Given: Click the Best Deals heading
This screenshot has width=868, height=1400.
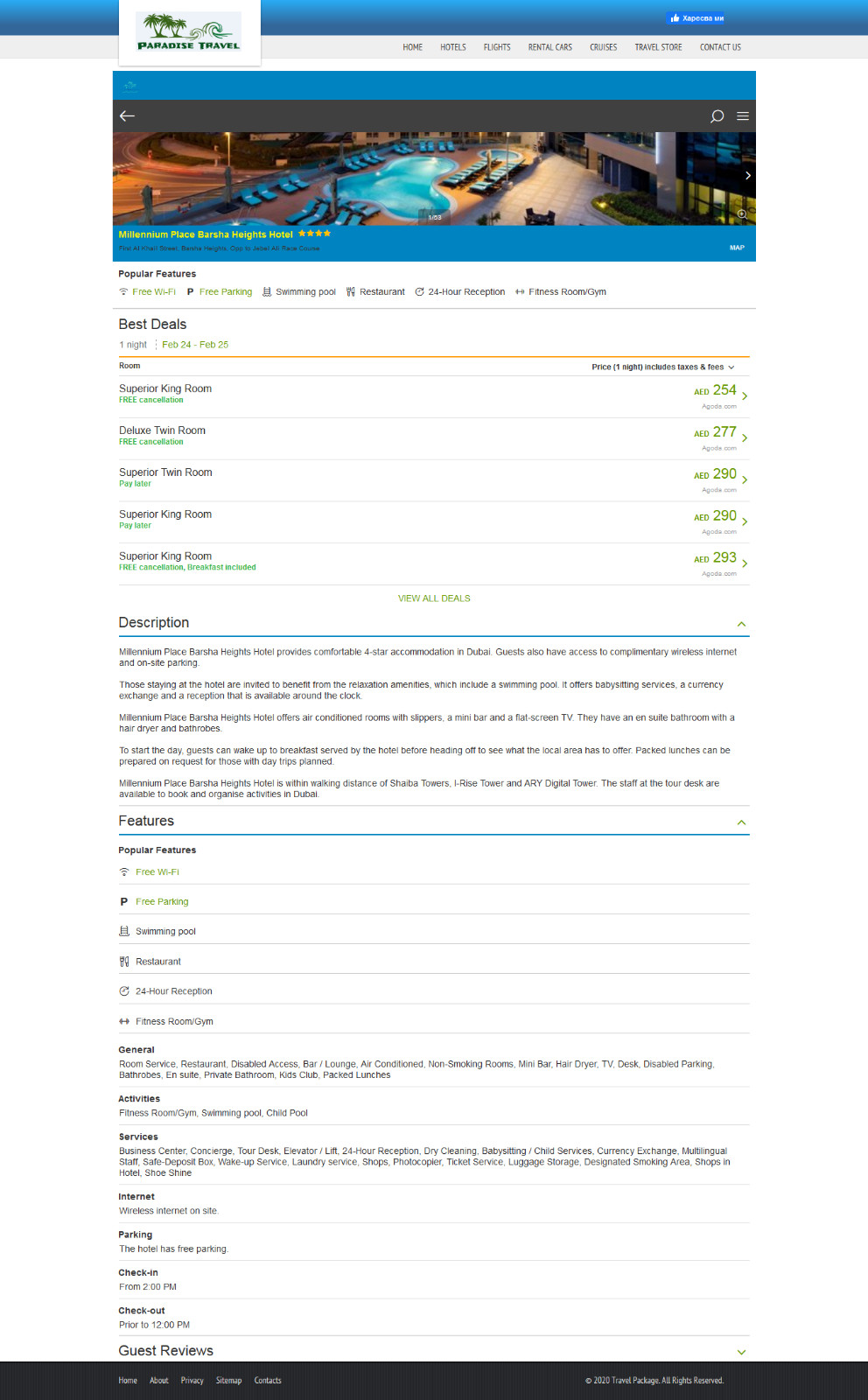Looking at the screenshot, I should pyautogui.click(x=152, y=325).
